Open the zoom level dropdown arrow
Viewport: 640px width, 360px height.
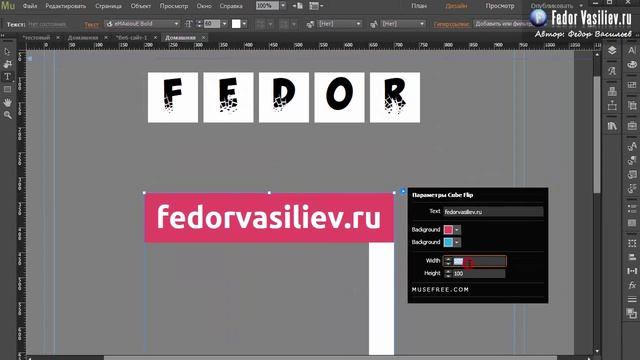tap(283, 6)
